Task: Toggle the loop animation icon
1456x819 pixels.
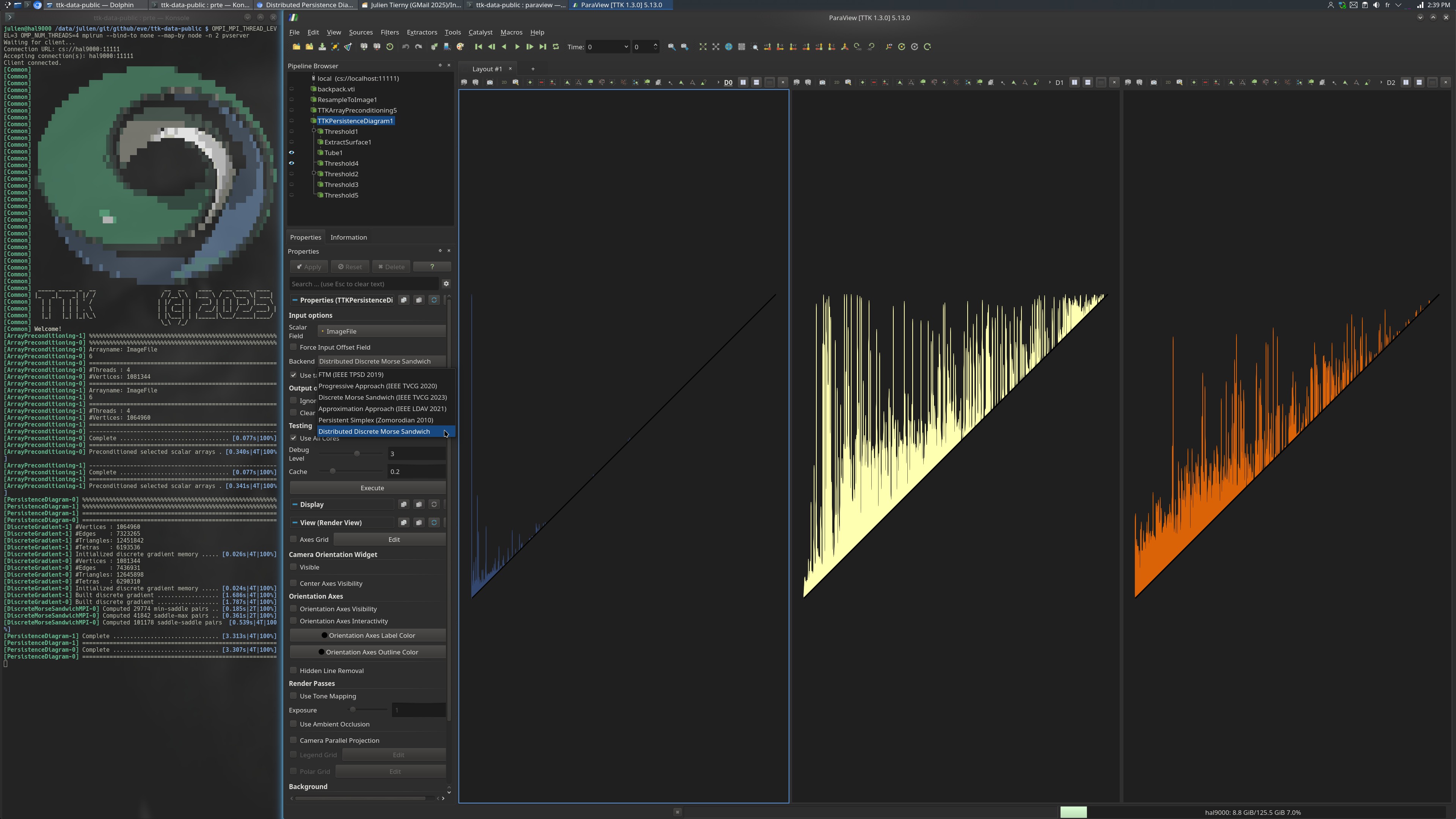Action: click(x=555, y=47)
